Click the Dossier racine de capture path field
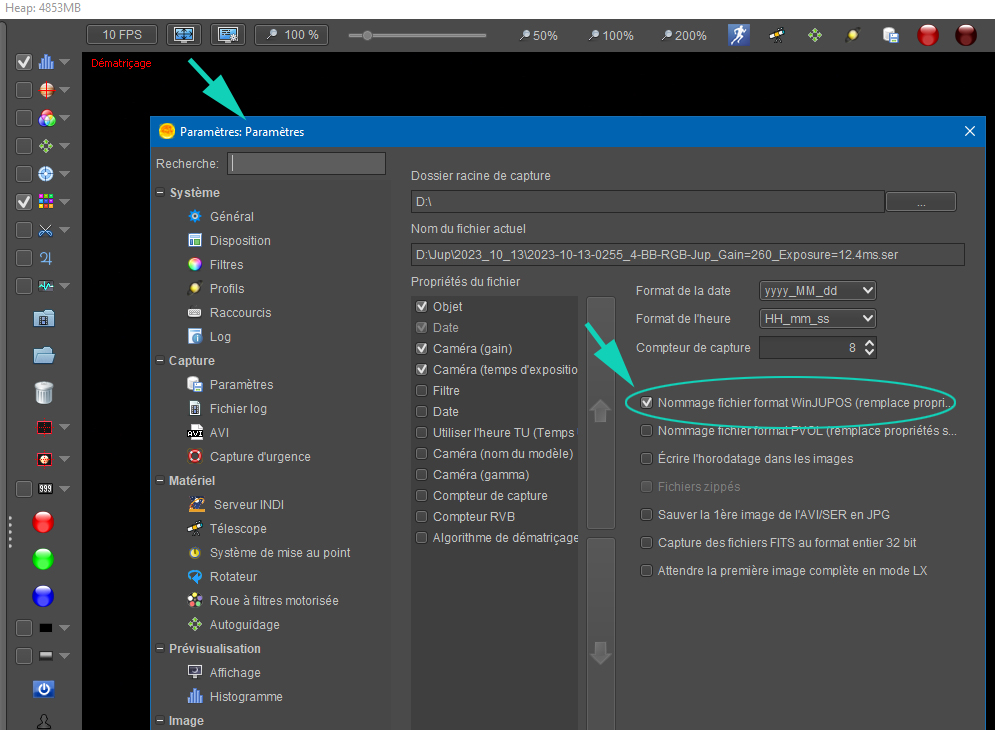Screen dimensions: 995x730 [x=647, y=202]
